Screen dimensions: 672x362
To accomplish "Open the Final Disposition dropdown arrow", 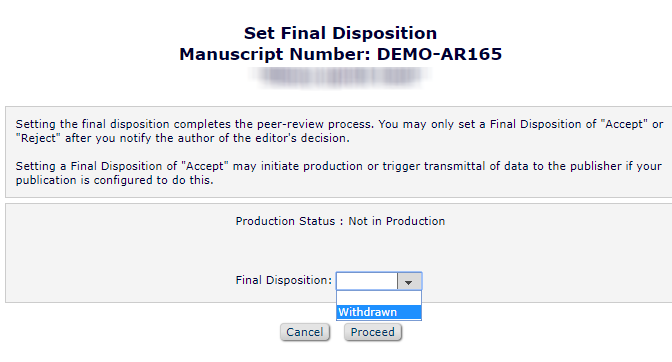I will (409, 281).
